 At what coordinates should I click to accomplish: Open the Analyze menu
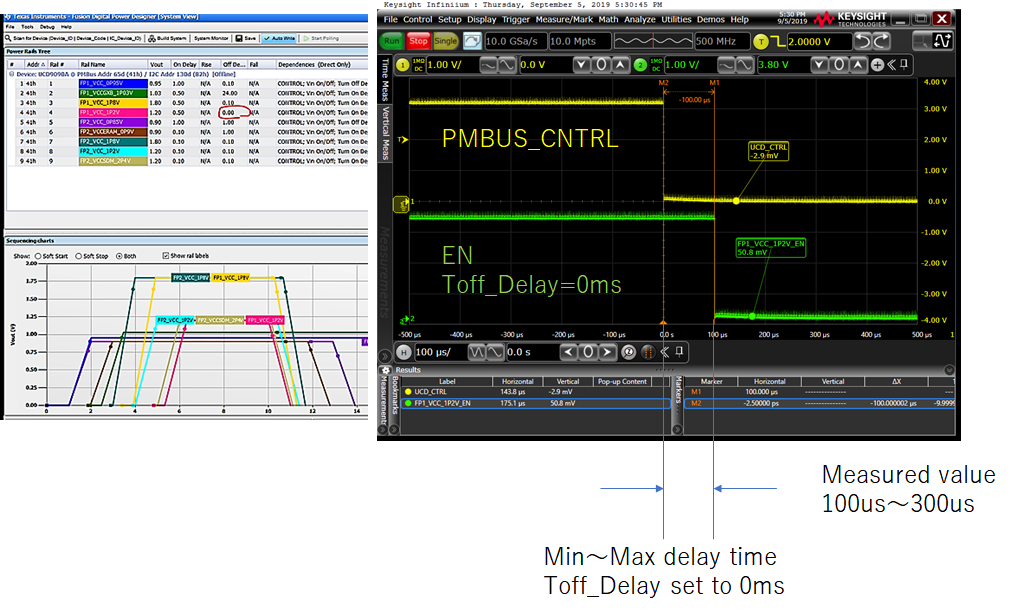(x=640, y=19)
